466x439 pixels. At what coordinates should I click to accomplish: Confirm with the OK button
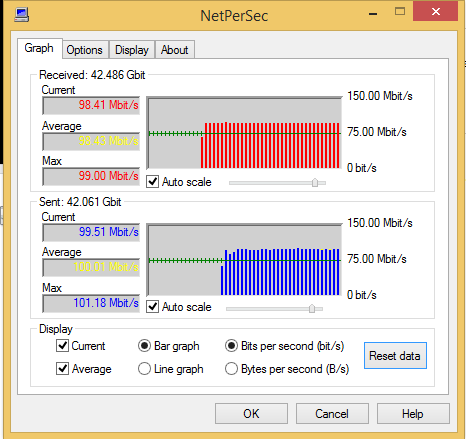click(x=251, y=414)
